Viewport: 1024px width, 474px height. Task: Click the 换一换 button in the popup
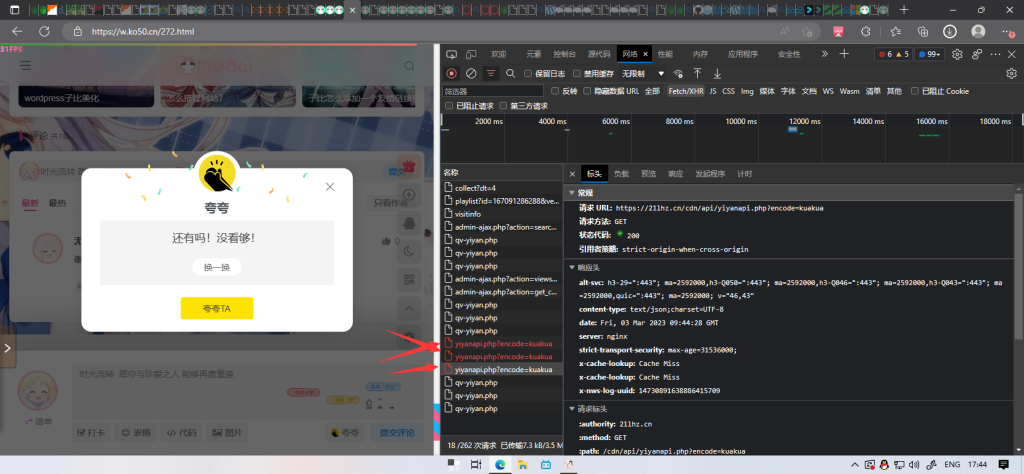[217, 267]
